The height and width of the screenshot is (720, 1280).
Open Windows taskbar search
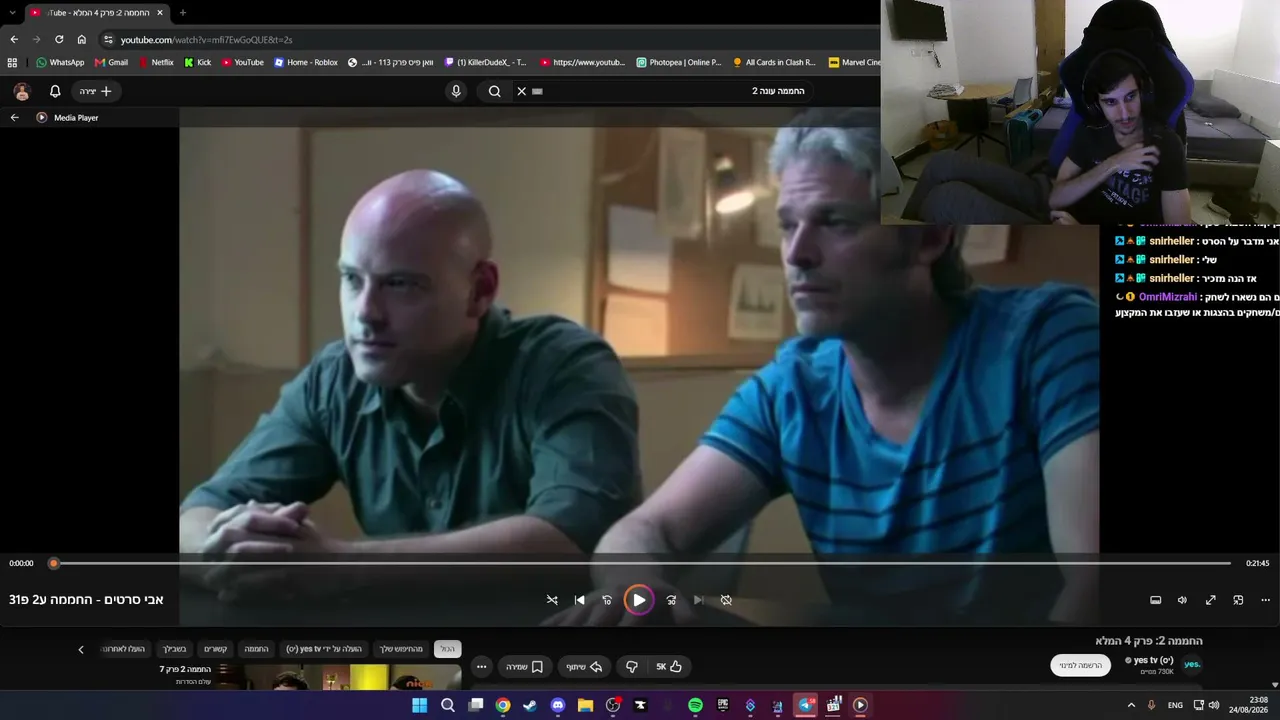(x=448, y=705)
